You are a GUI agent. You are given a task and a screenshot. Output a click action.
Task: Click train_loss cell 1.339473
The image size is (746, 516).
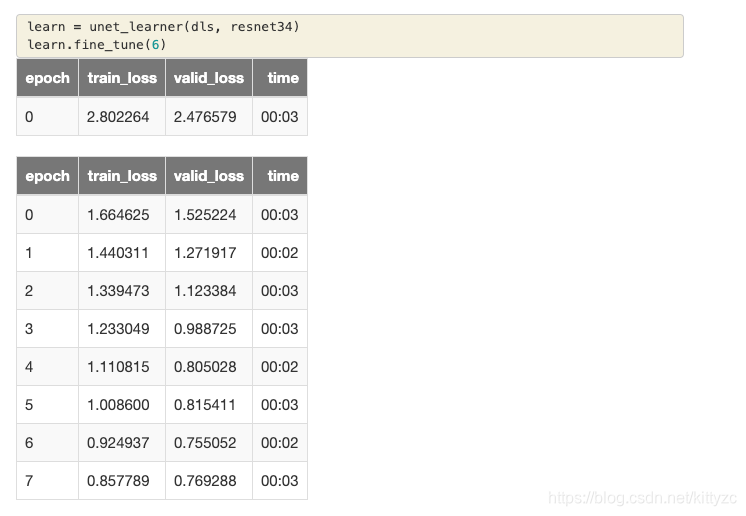(x=122, y=291)
